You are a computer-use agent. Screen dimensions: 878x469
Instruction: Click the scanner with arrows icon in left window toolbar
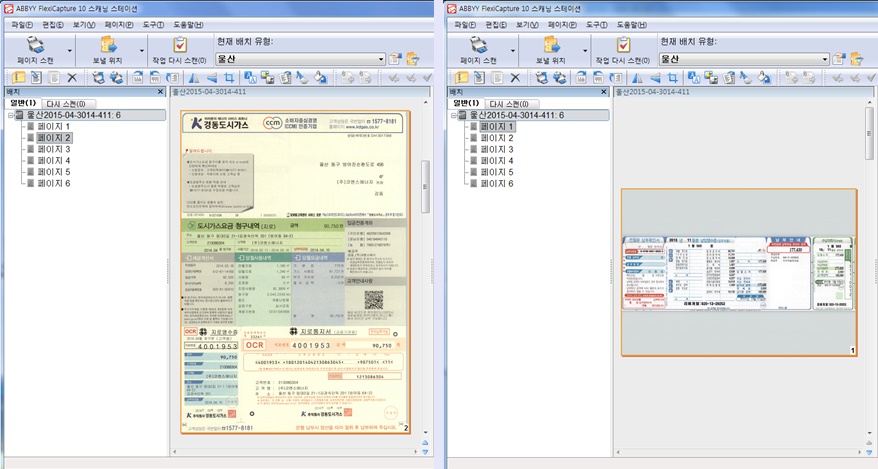pyautogui.click(x=99, y=78)
